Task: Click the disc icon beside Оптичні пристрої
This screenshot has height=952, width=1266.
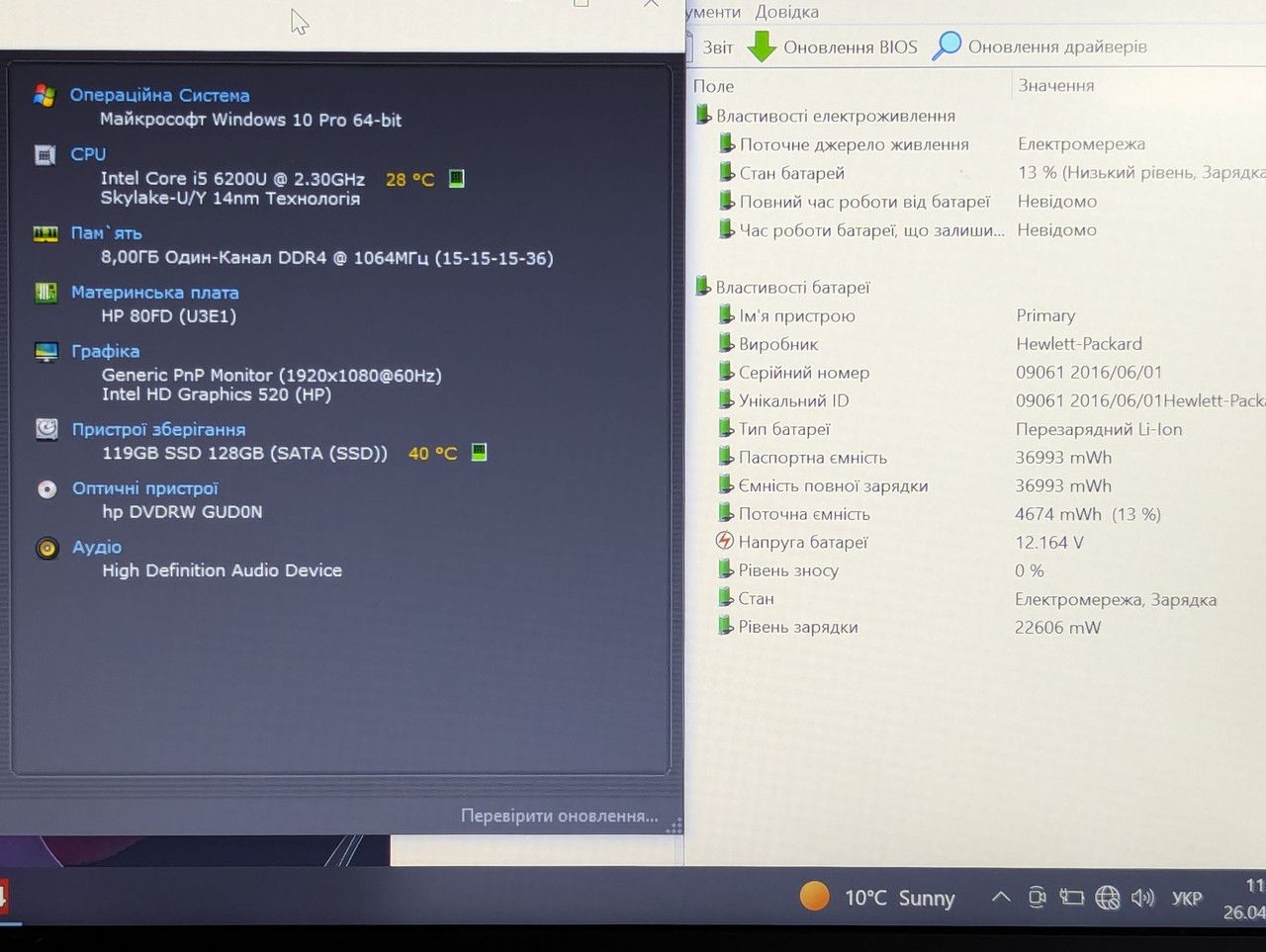Action: pos(46,488)
